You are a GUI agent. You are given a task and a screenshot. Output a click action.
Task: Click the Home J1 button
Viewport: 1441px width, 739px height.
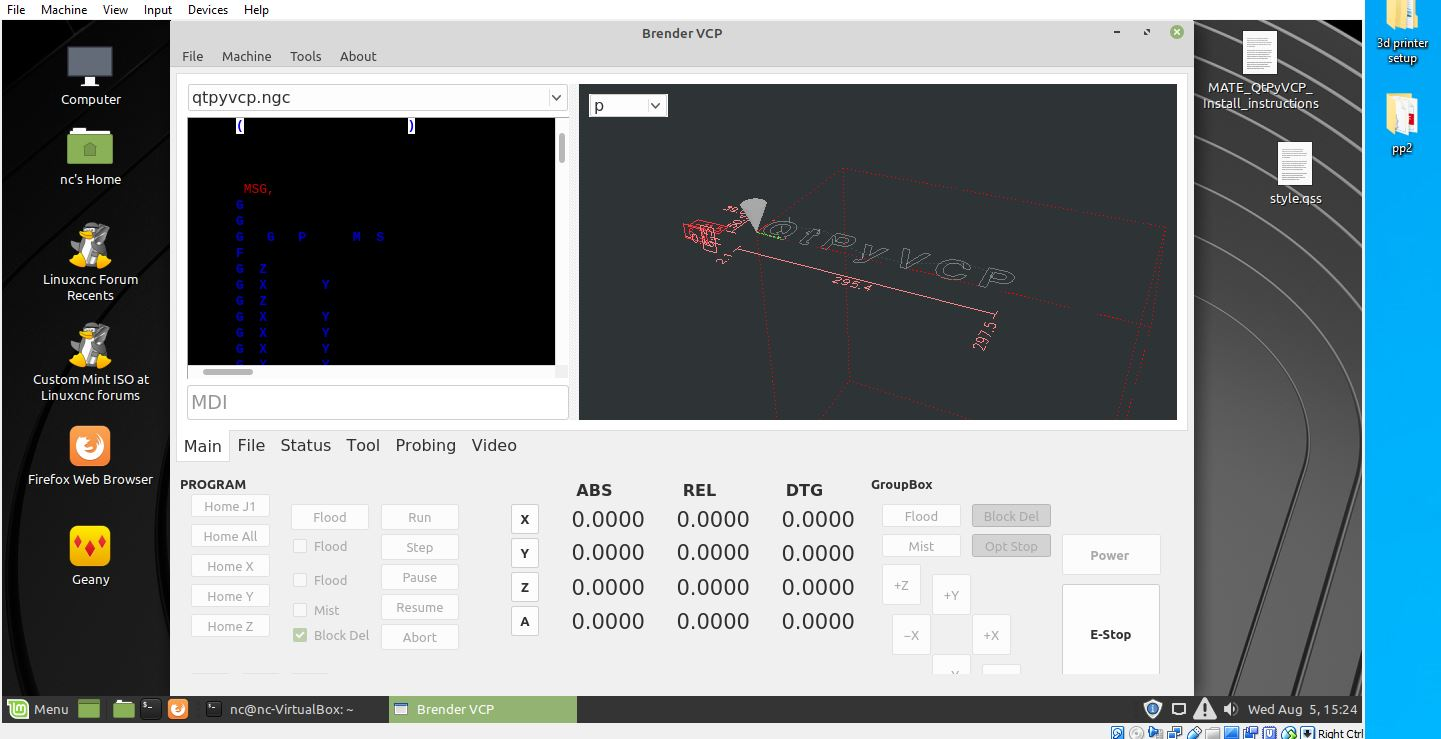[230, 506]
